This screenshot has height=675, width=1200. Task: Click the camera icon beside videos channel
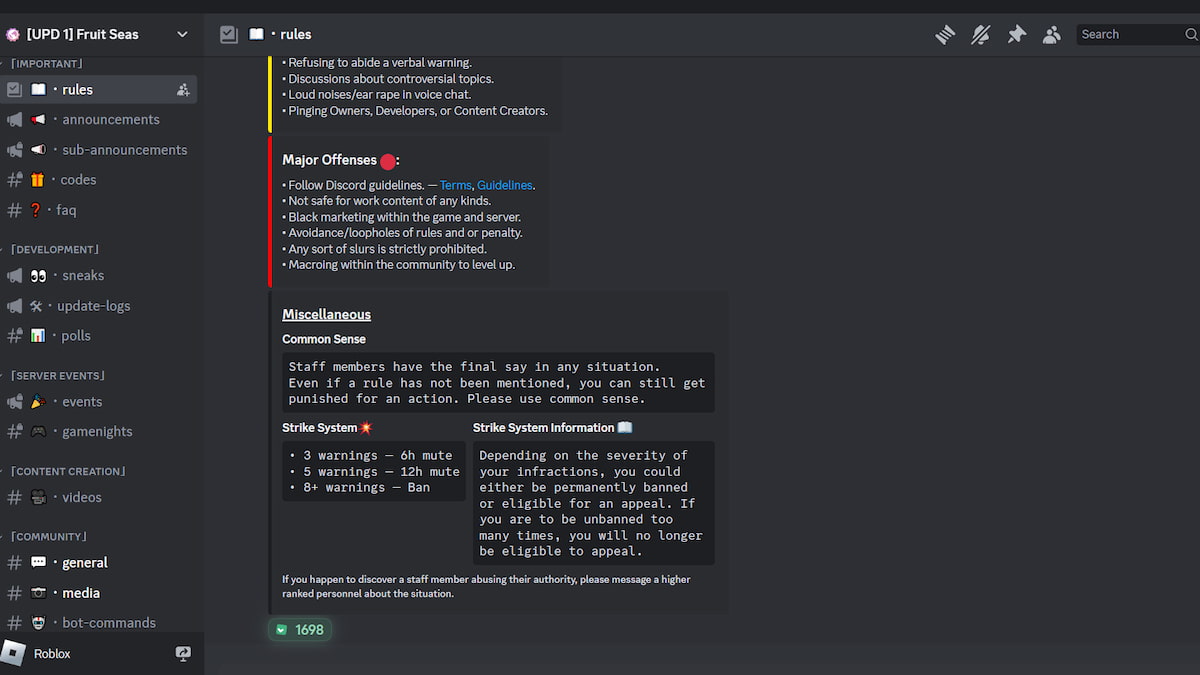click(38, 497)
